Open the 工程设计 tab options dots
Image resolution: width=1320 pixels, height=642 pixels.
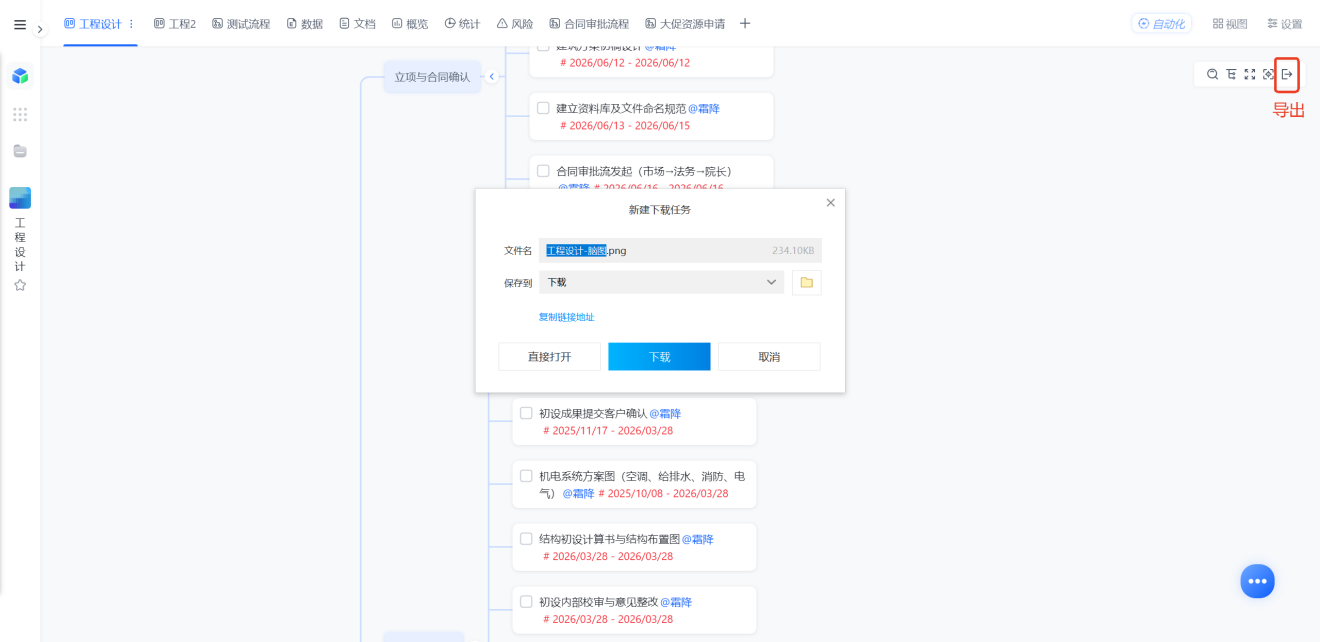coord(131,24)
